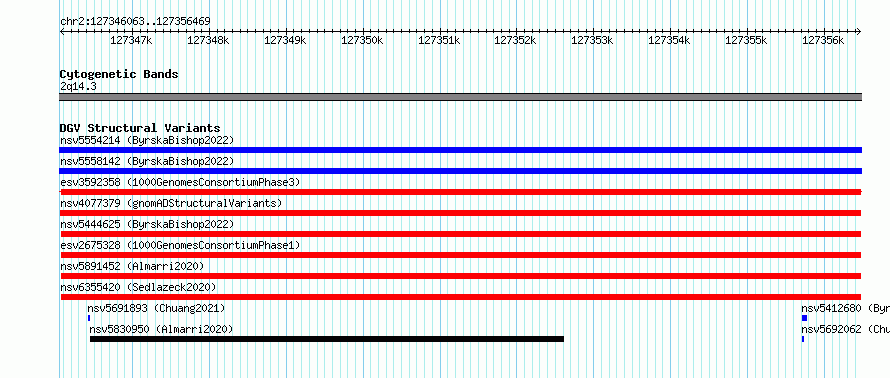Screen dimensions: 890x378
Task: Click the blue square under nsv5412680
Action: pyautogui.click(x=804, y=318)
